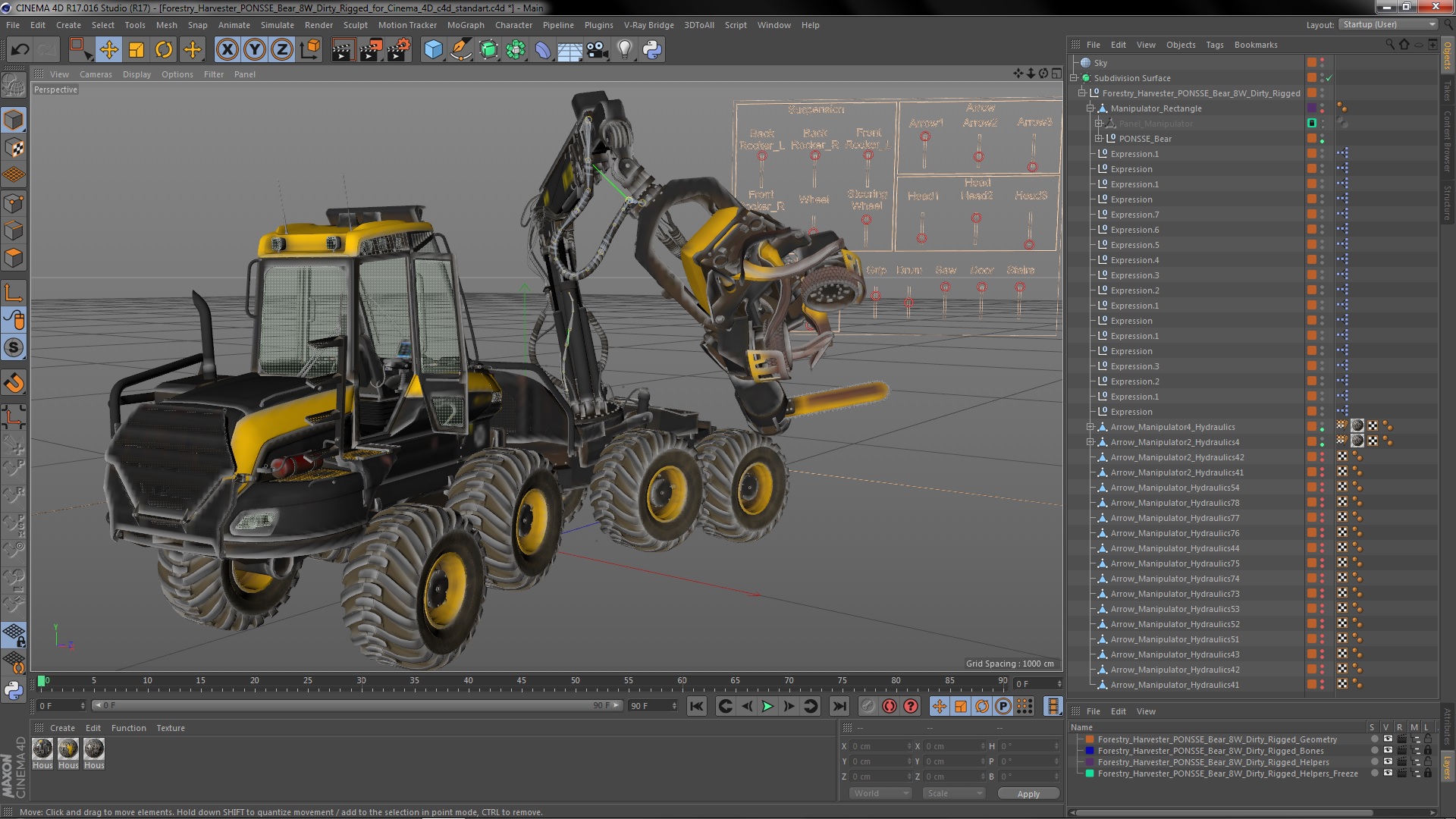1456x819 pixels.
Task: Expand the Arrow_Manipulator4_Hydraulics node
Action: [1090, 427]
